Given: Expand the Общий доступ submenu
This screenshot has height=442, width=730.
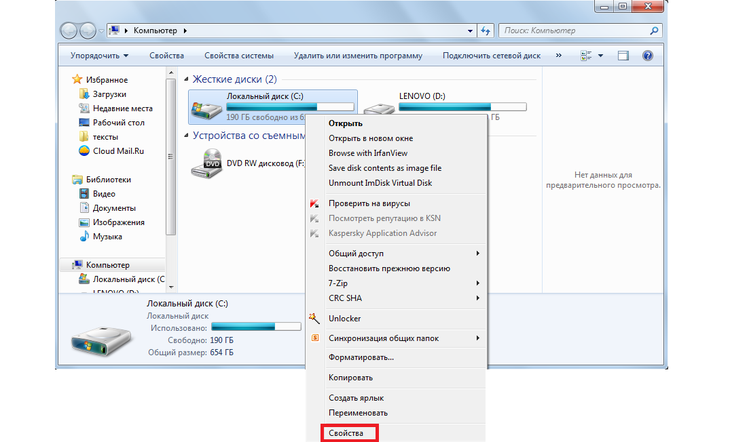Looking at the screenshot, I should (x=478, y=253).
